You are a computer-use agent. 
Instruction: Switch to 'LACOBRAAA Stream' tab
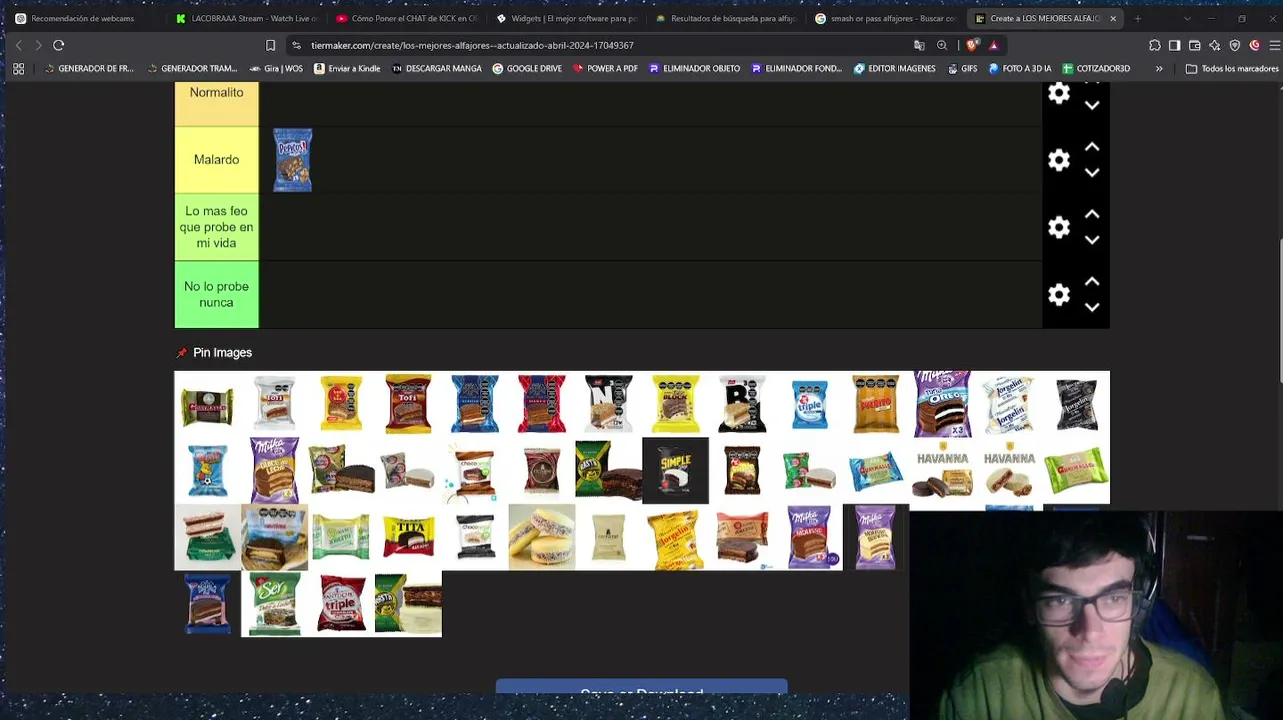246,18
